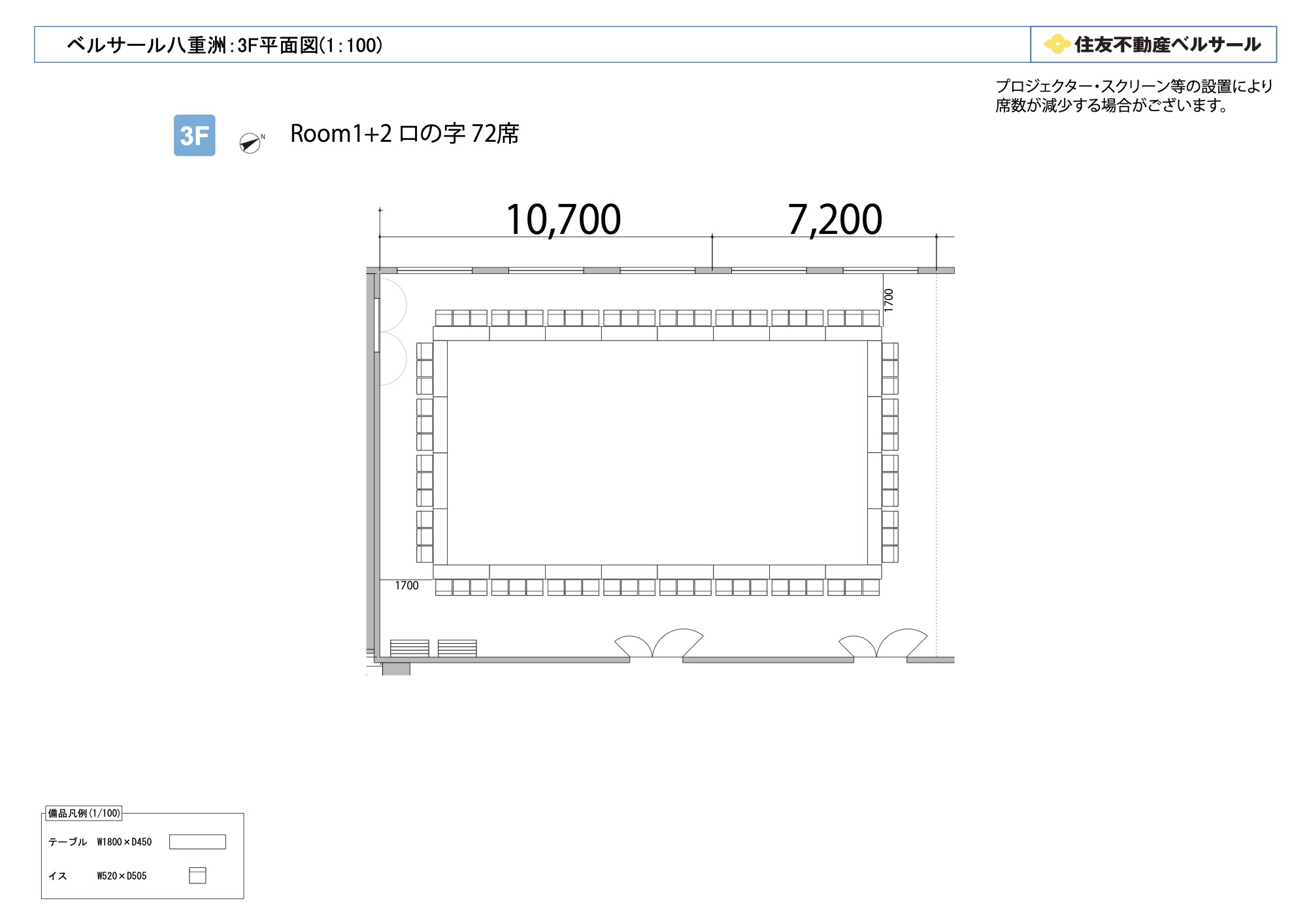Viewport: 1307px width, 924px height.
Task: Click the 住友不動産ベルサール brand text
Action: click(1167, 44)
